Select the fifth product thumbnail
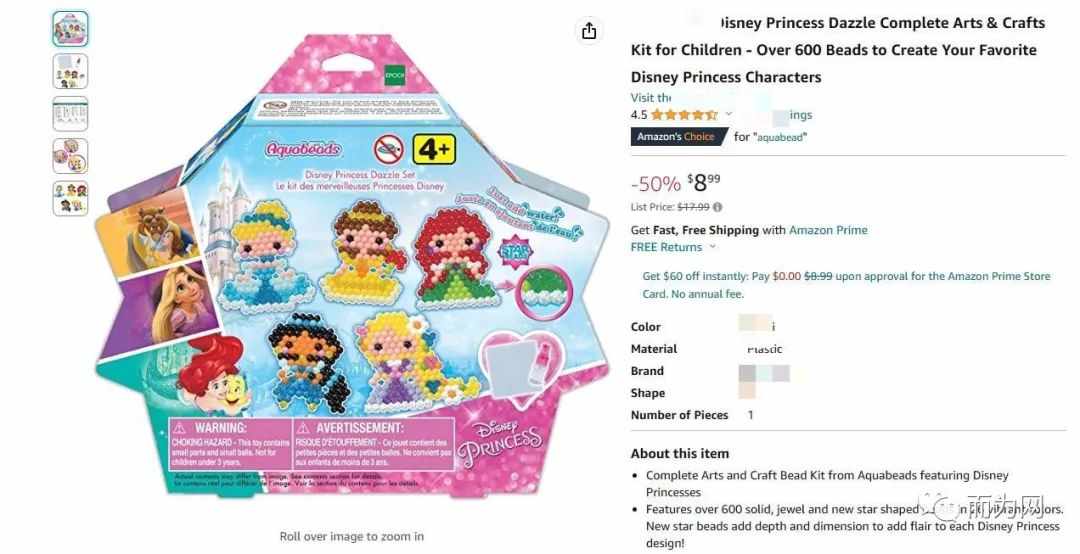Screen dimensions: 1080x554 pyautogui.click(x=70, y=199)
